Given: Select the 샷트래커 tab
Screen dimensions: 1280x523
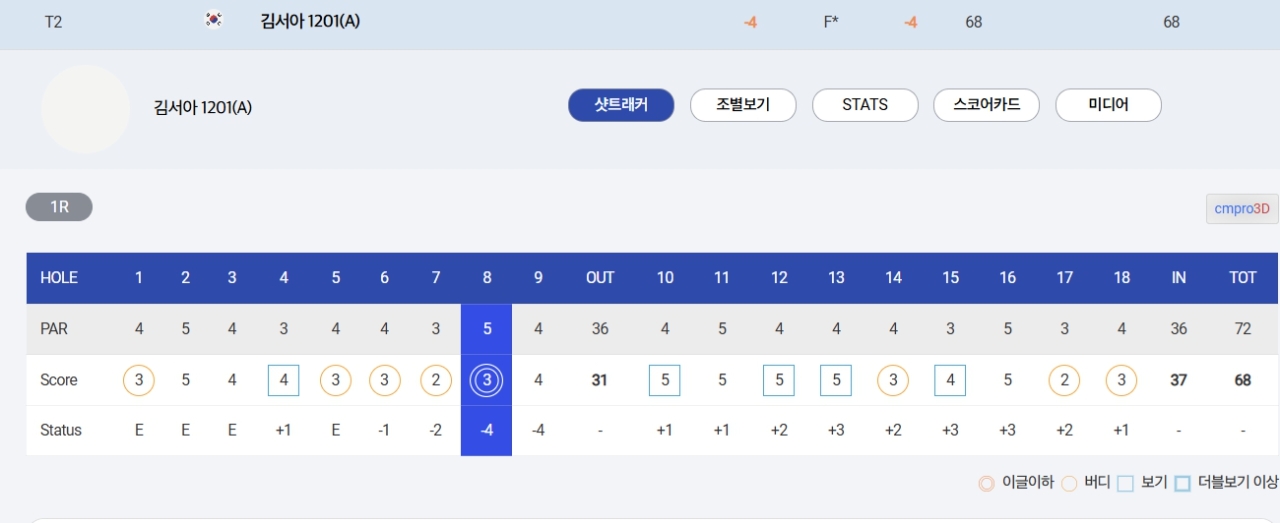Looking at the screenshot, I should click(x=621, y=105).
